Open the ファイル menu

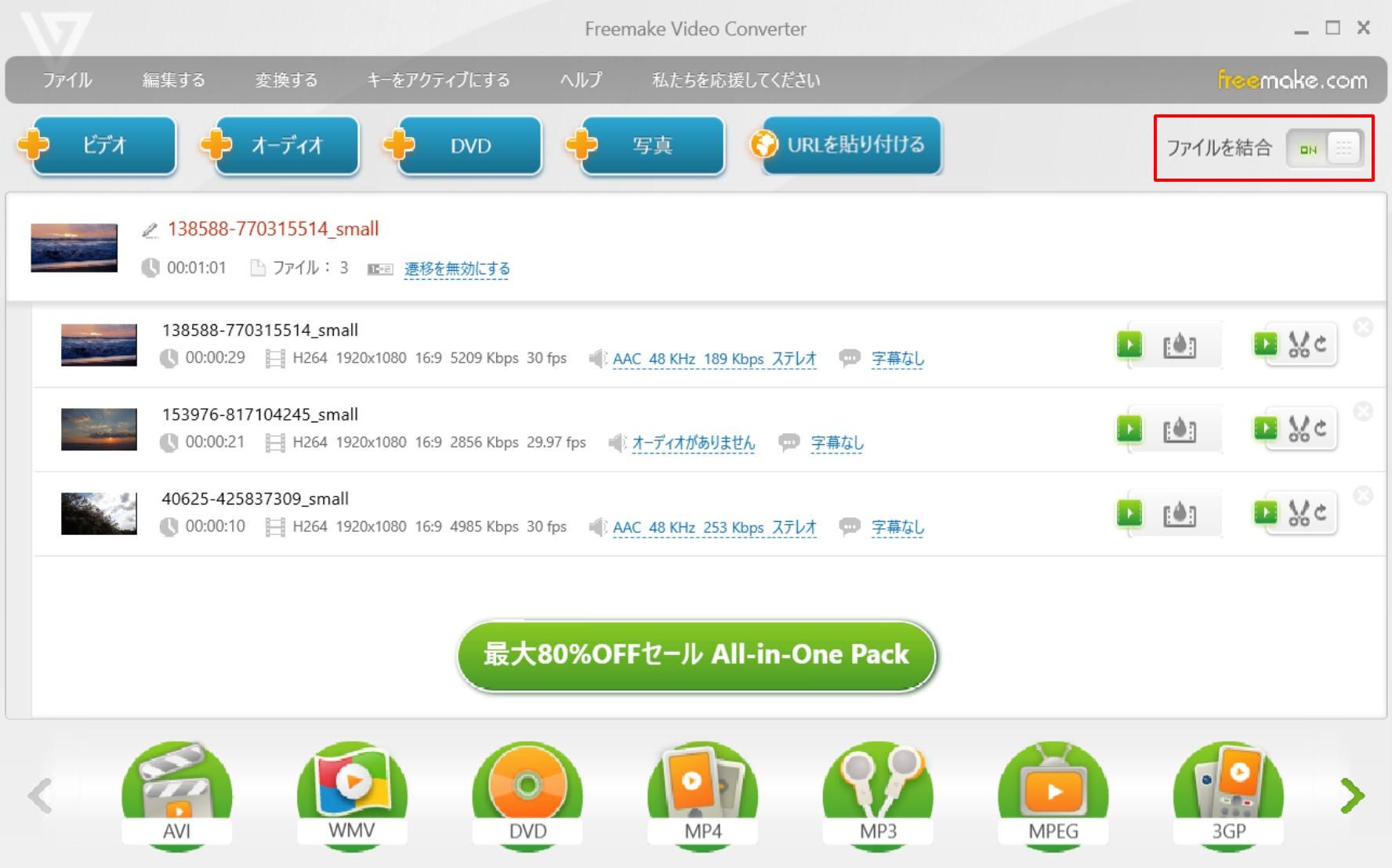click(67, 80)
